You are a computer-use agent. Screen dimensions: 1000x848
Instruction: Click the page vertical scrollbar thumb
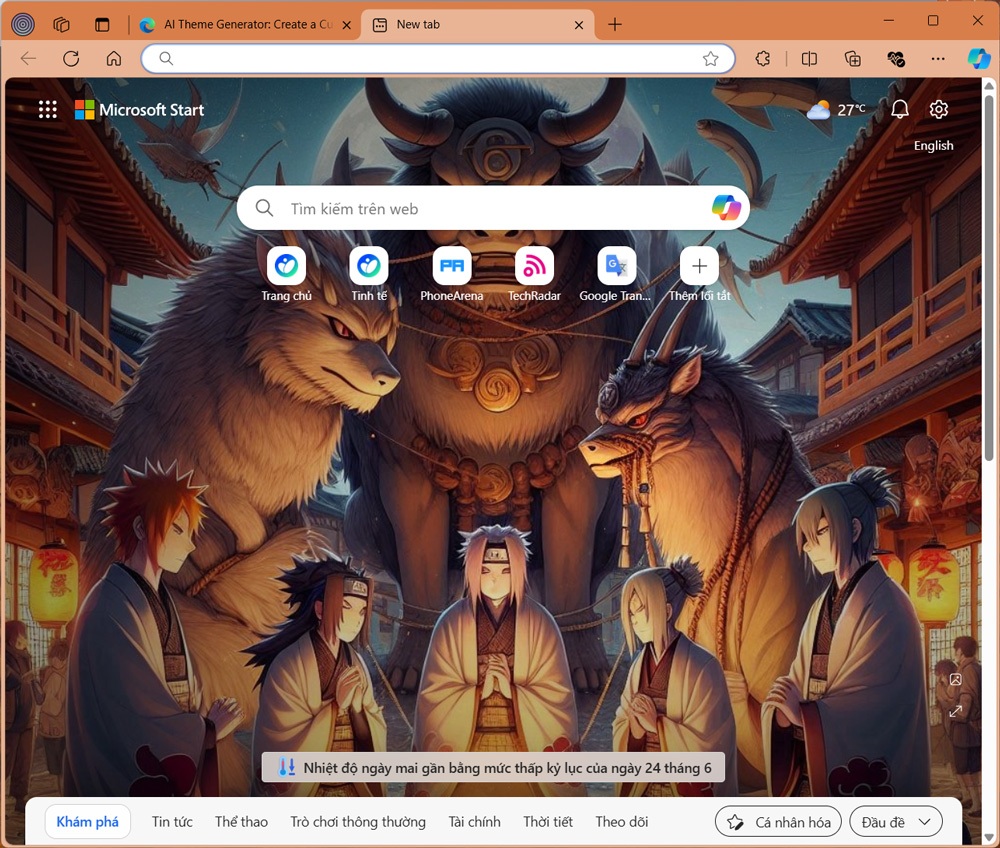(989, 277)
